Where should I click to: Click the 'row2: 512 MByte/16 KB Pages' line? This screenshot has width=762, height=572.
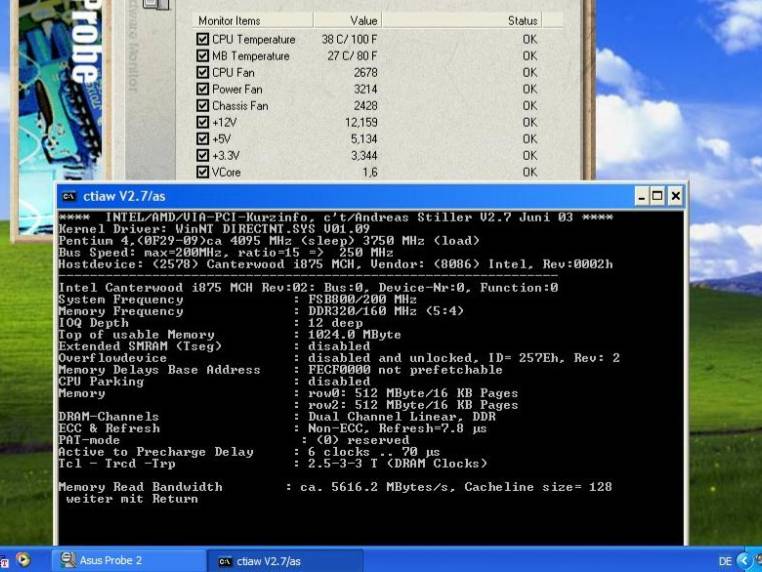click(x=413, y=405)
